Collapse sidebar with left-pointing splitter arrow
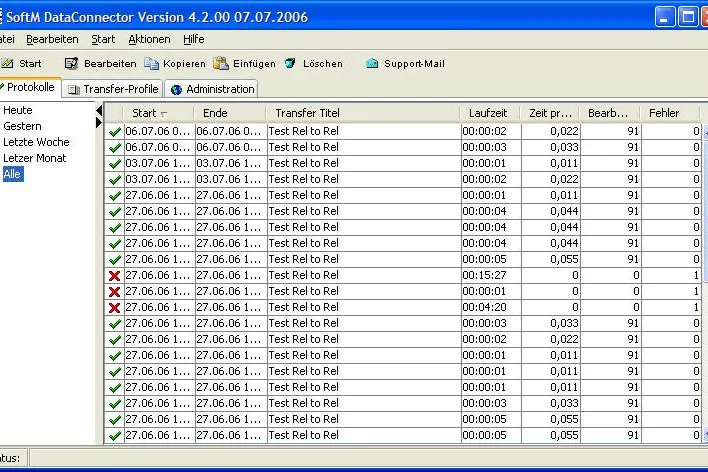708x472 pixels. click(x=99, y=110)
